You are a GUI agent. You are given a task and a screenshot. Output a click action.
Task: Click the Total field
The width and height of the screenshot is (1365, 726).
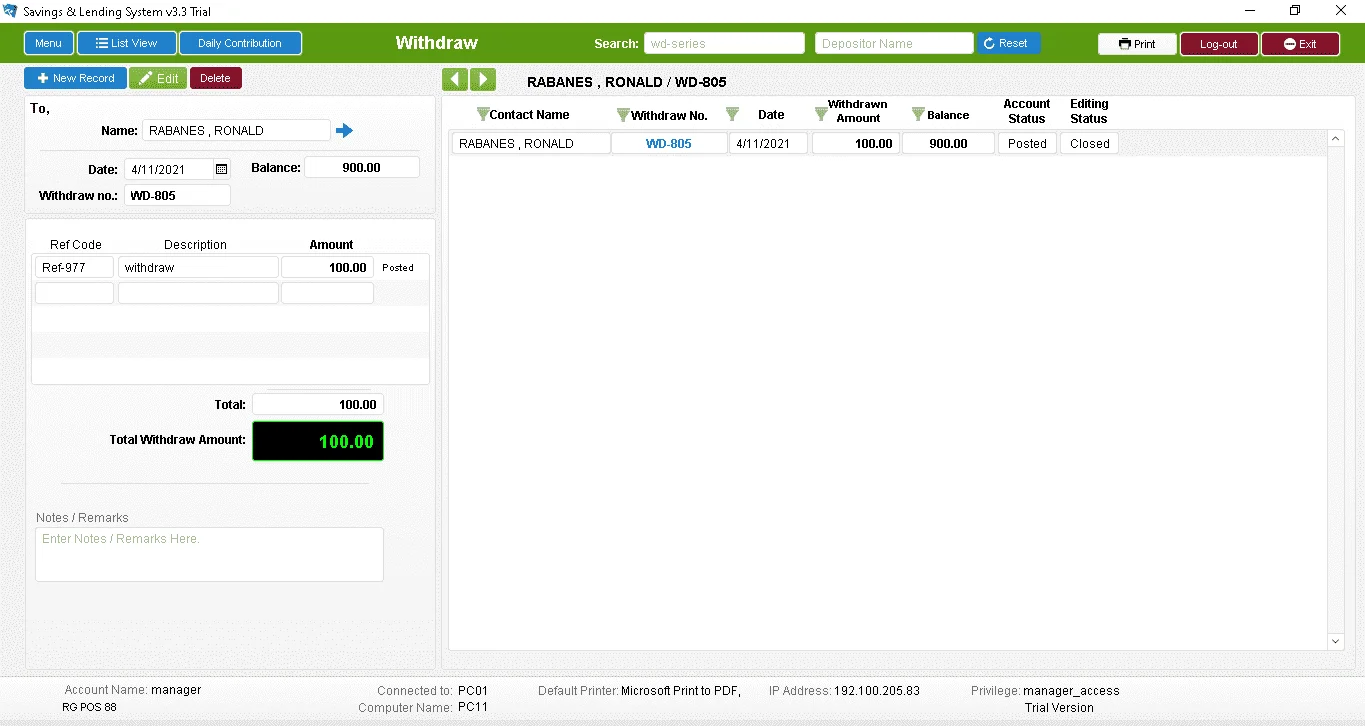pyautogui.click(x=318, y=404)
